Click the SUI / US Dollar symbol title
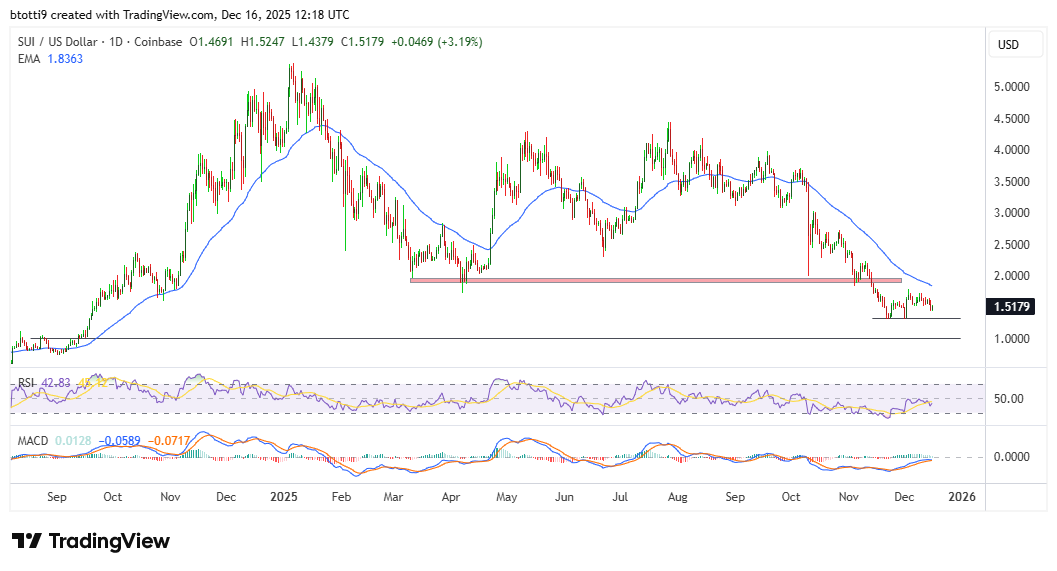Image resolution: width=1057 pixels, height=571 pixels. coord(61,42)
